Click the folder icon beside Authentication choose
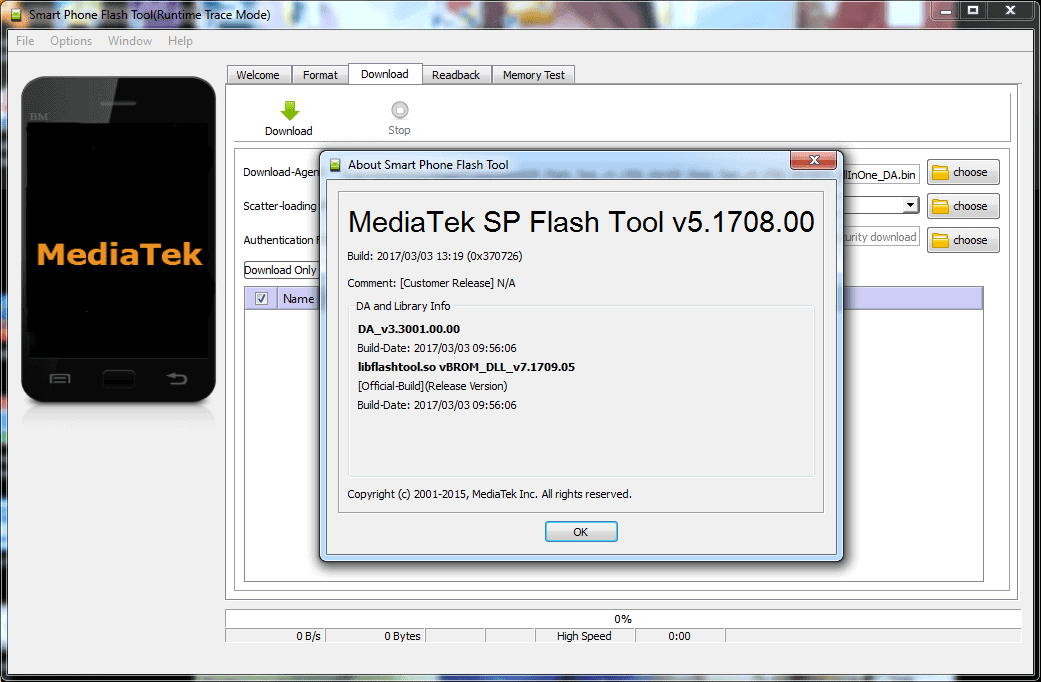 [x=940, y=240]
